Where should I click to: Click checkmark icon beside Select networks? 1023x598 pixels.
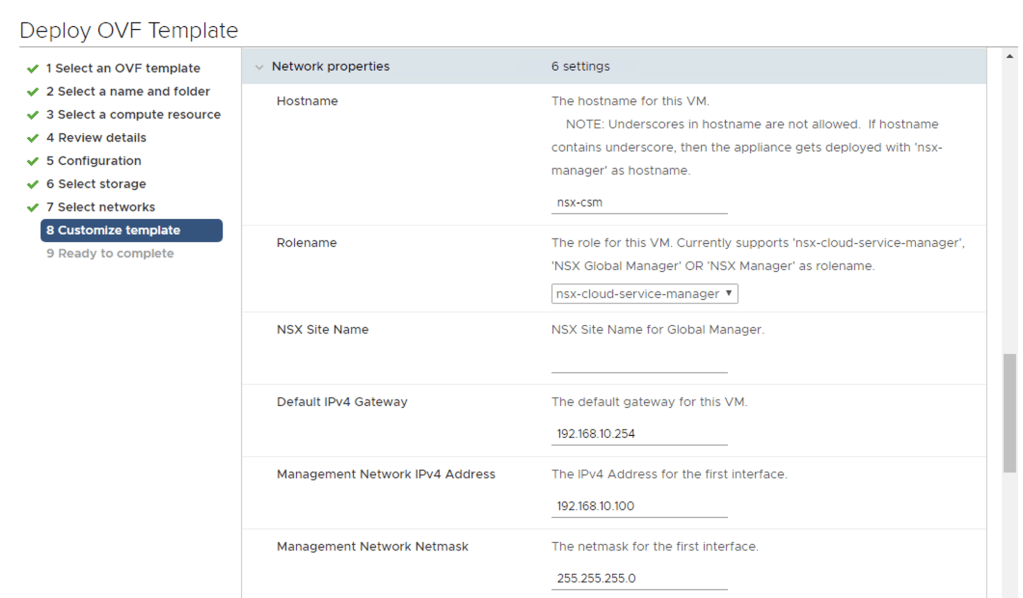point(32,207)
